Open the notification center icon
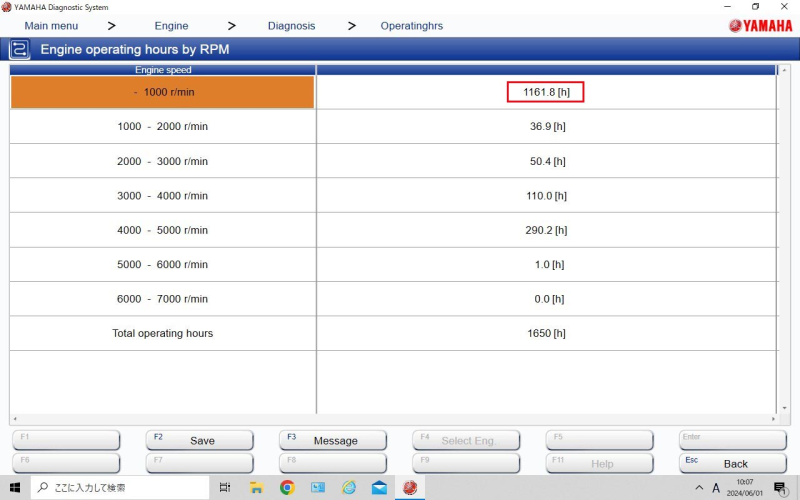The width and height of the screenshot is (800, 500). [x=780, y=487]
